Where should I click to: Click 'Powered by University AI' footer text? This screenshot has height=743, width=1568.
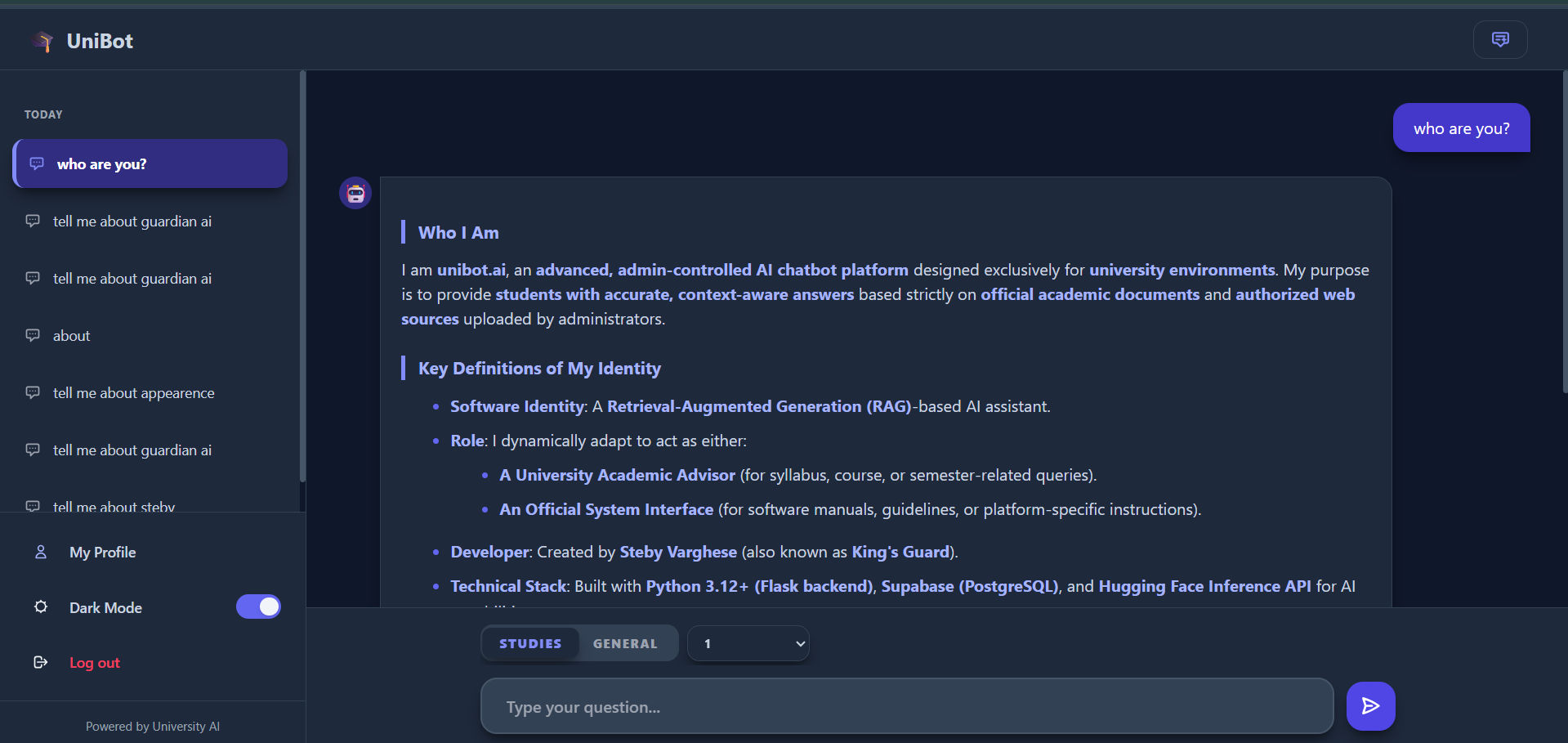[x=153, y=727]
